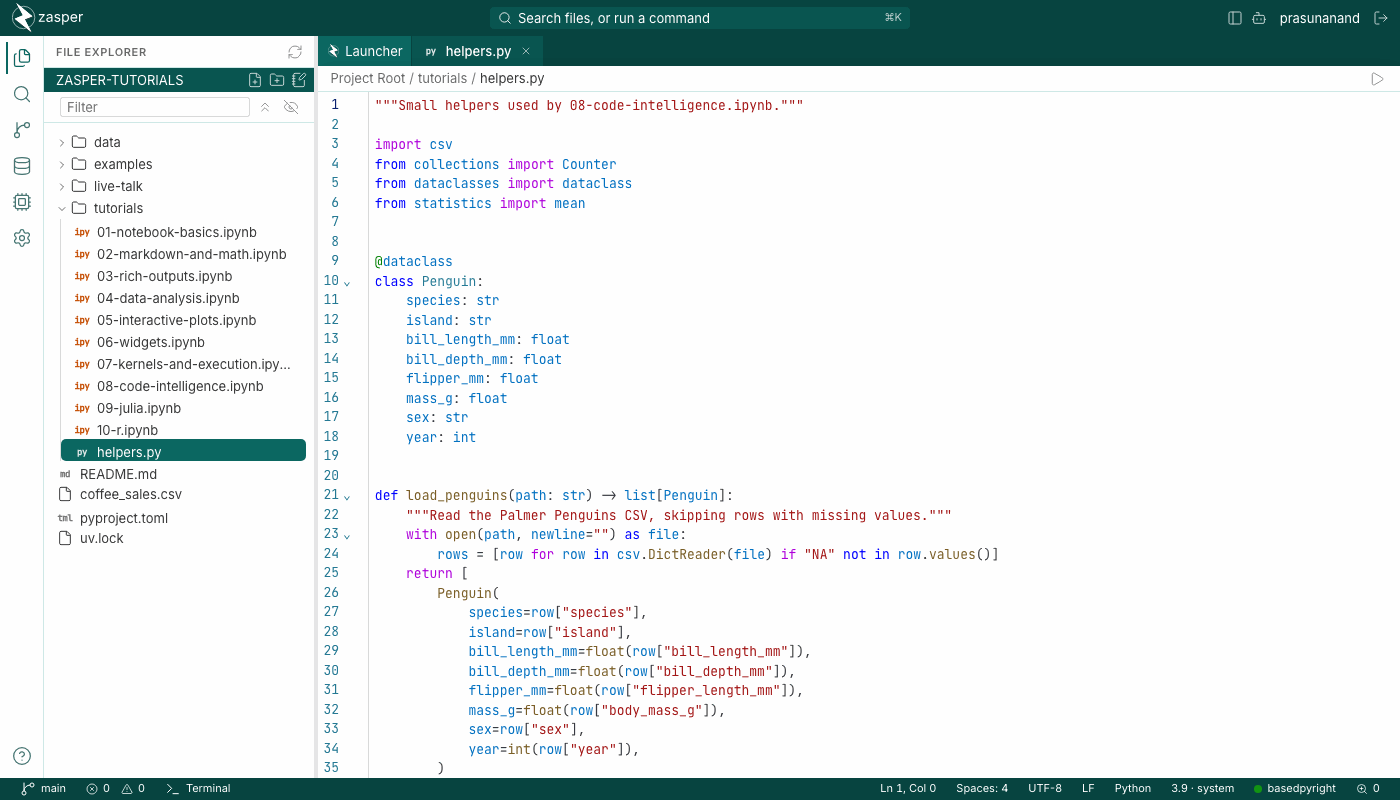This screenshot has width=1400, height=800.
Task: Create a new file in ZASPER-TUTORIALS
Action: coord(255,80)
